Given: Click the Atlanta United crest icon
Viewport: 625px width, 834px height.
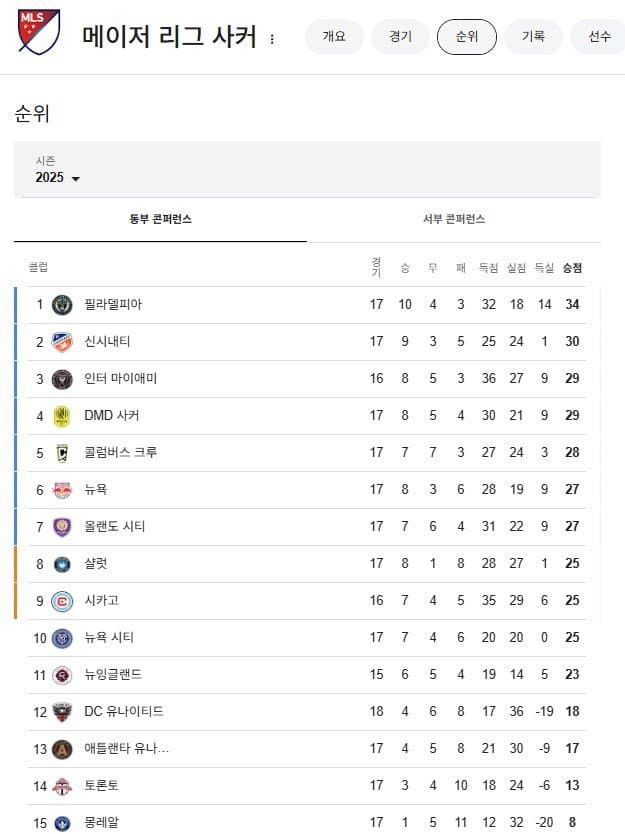Looking at the screenshot, I should pos(62,749).
